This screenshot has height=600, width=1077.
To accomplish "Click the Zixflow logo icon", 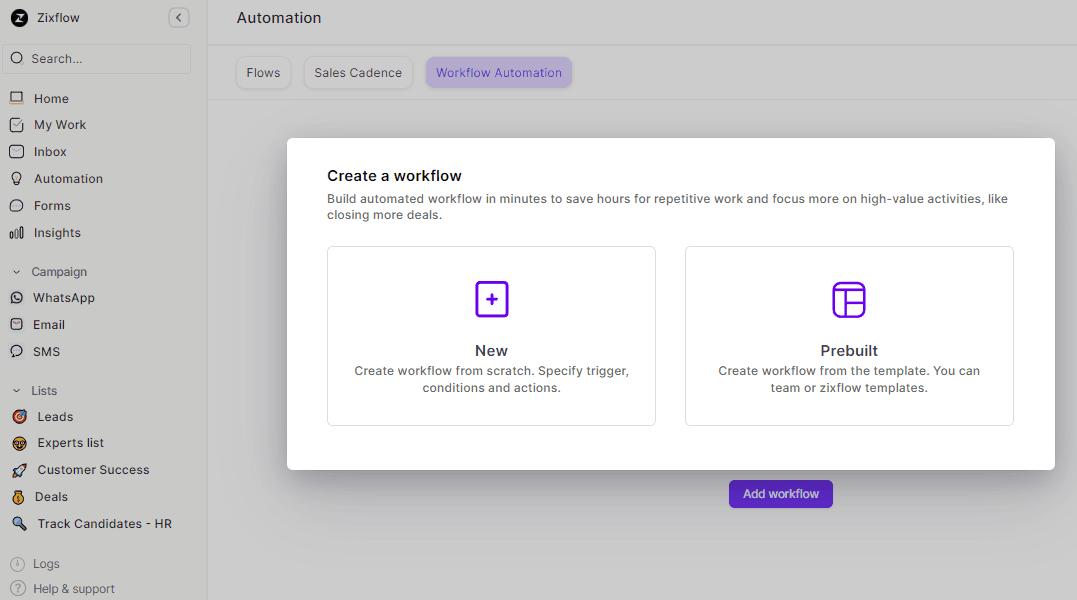I will click(19, 18).
